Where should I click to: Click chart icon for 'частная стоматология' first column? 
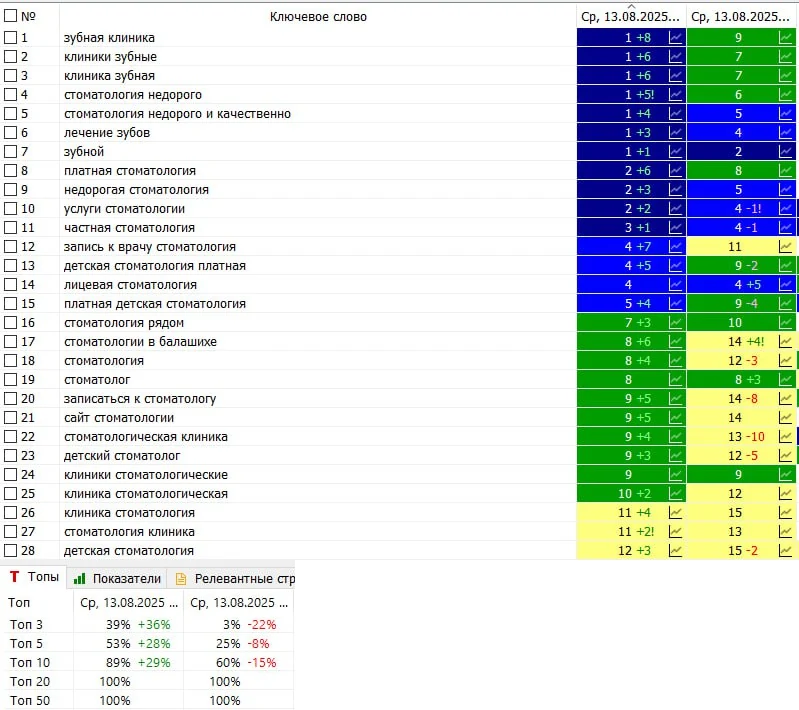coord(675,227)
